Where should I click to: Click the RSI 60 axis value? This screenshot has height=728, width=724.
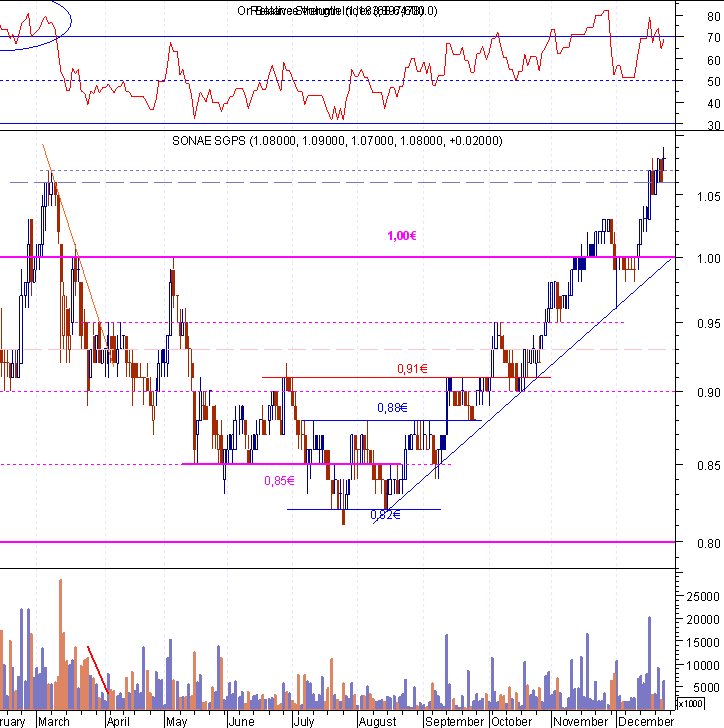point(714,60)
